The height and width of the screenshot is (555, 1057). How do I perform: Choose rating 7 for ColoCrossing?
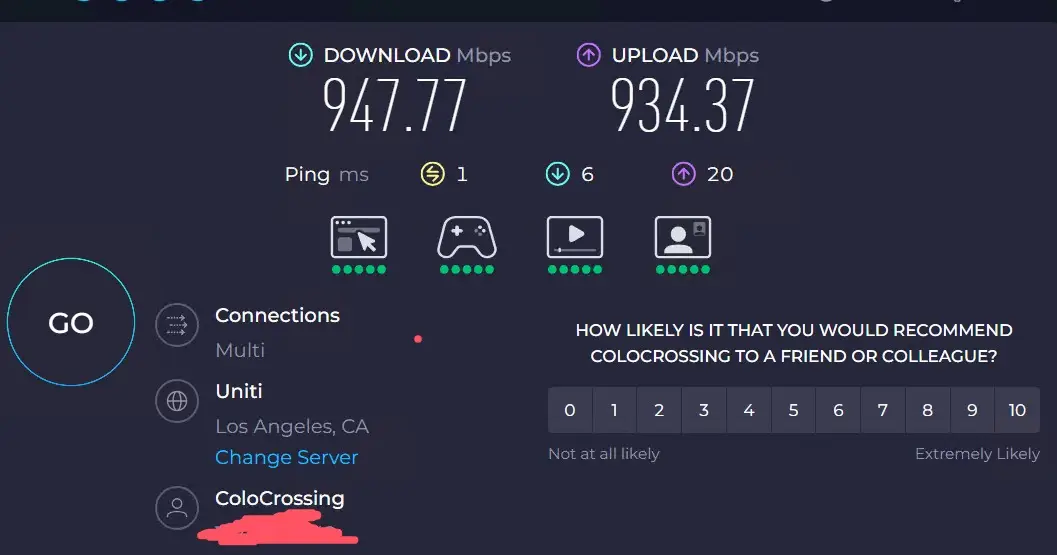point(883,410)
